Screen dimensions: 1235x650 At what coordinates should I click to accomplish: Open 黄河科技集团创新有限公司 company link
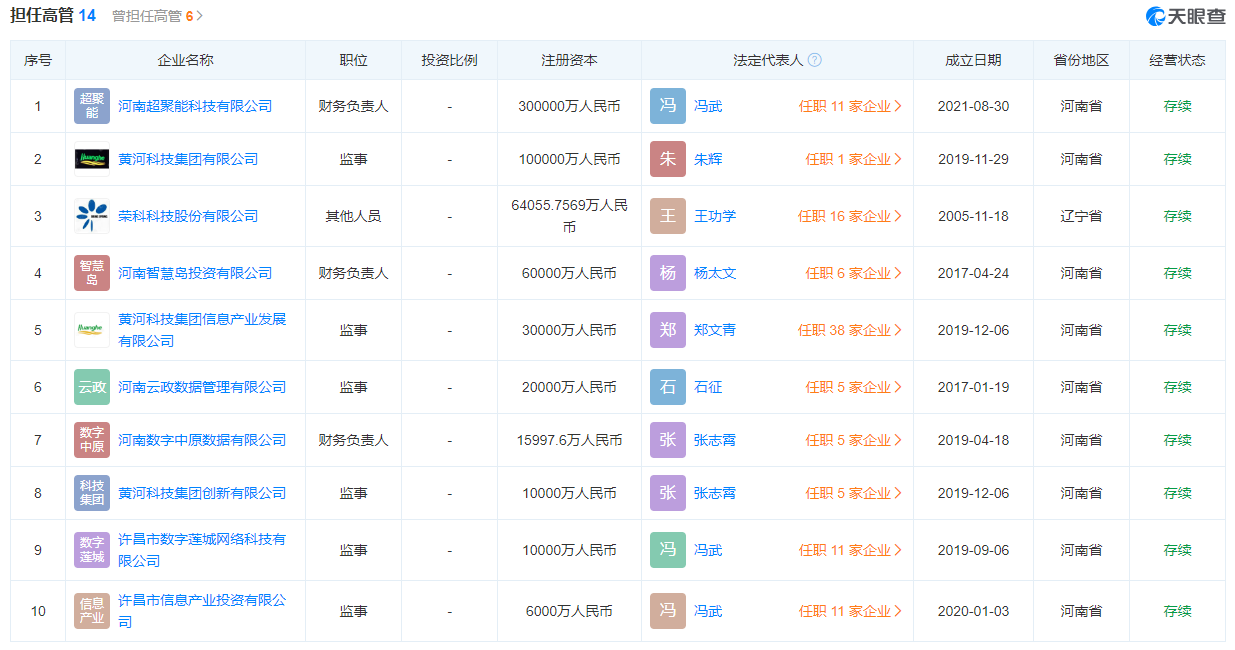202,493
